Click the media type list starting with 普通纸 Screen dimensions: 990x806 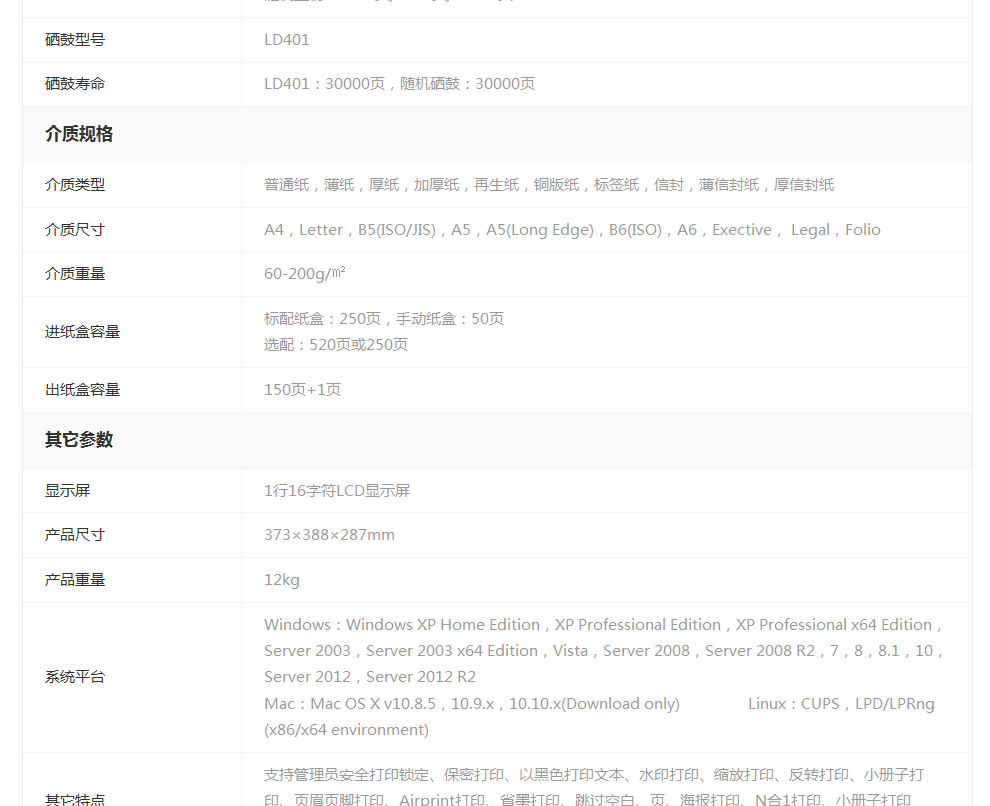pos(548,185)
